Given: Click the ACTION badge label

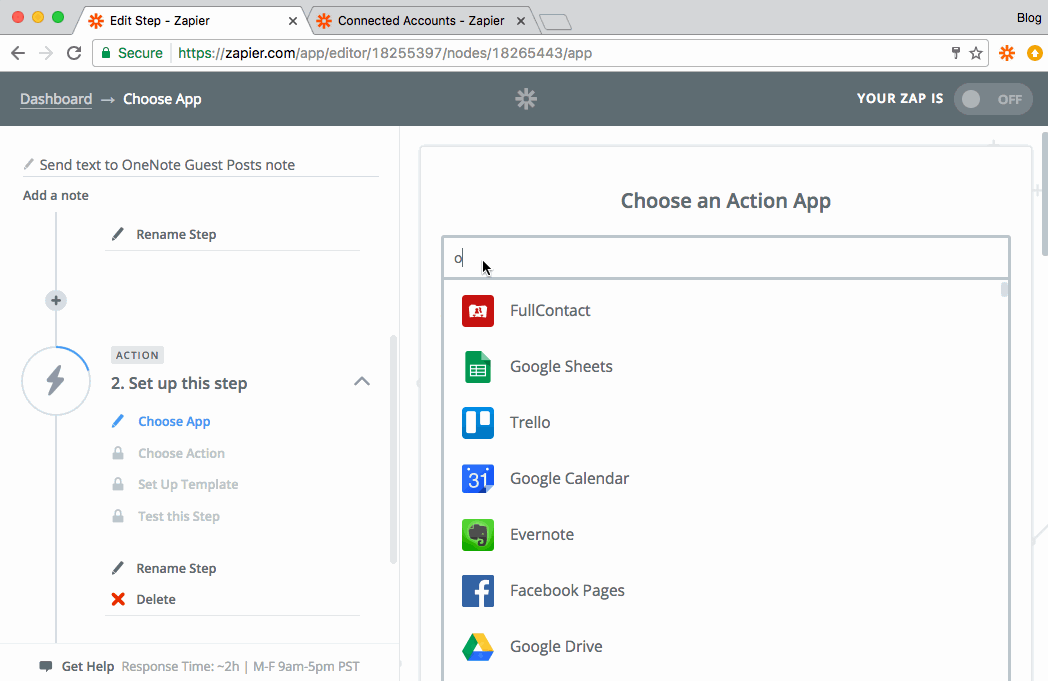Looking at the screenshot, I should coord(137,355).
